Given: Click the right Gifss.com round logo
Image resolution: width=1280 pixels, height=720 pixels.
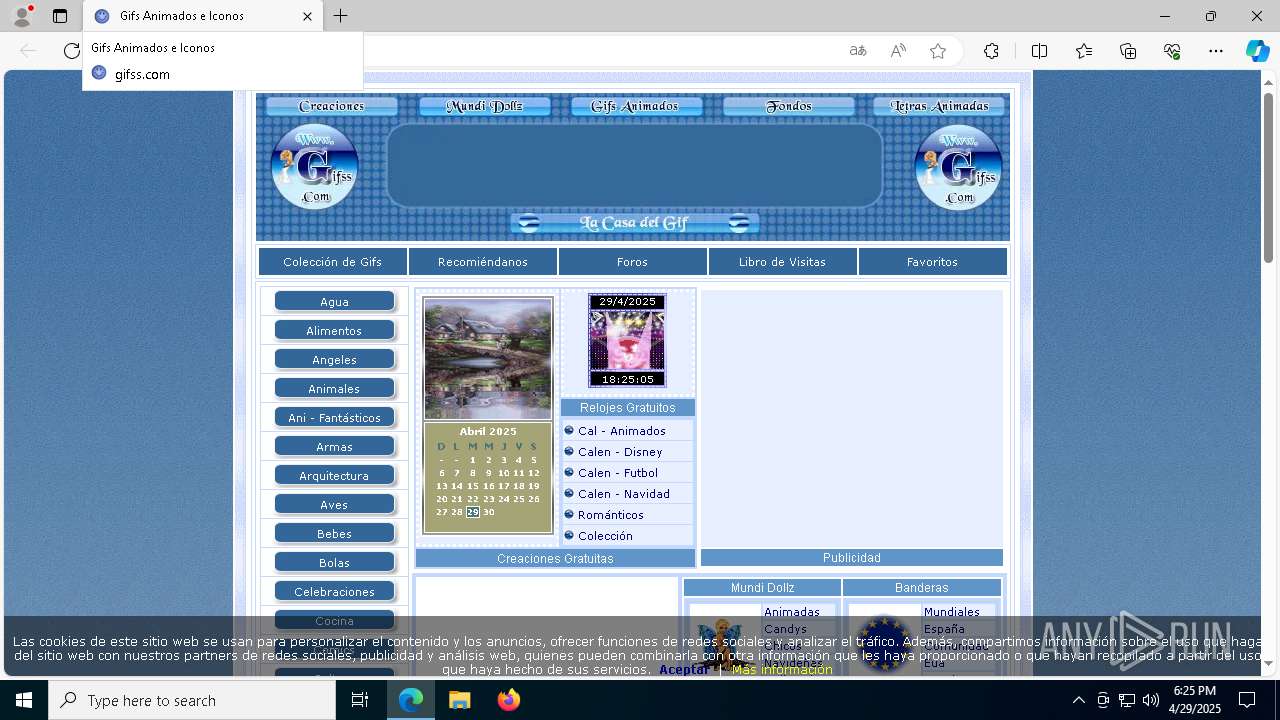Looking at the screenshot, I should pyautogui.click(x=959, y=167).
